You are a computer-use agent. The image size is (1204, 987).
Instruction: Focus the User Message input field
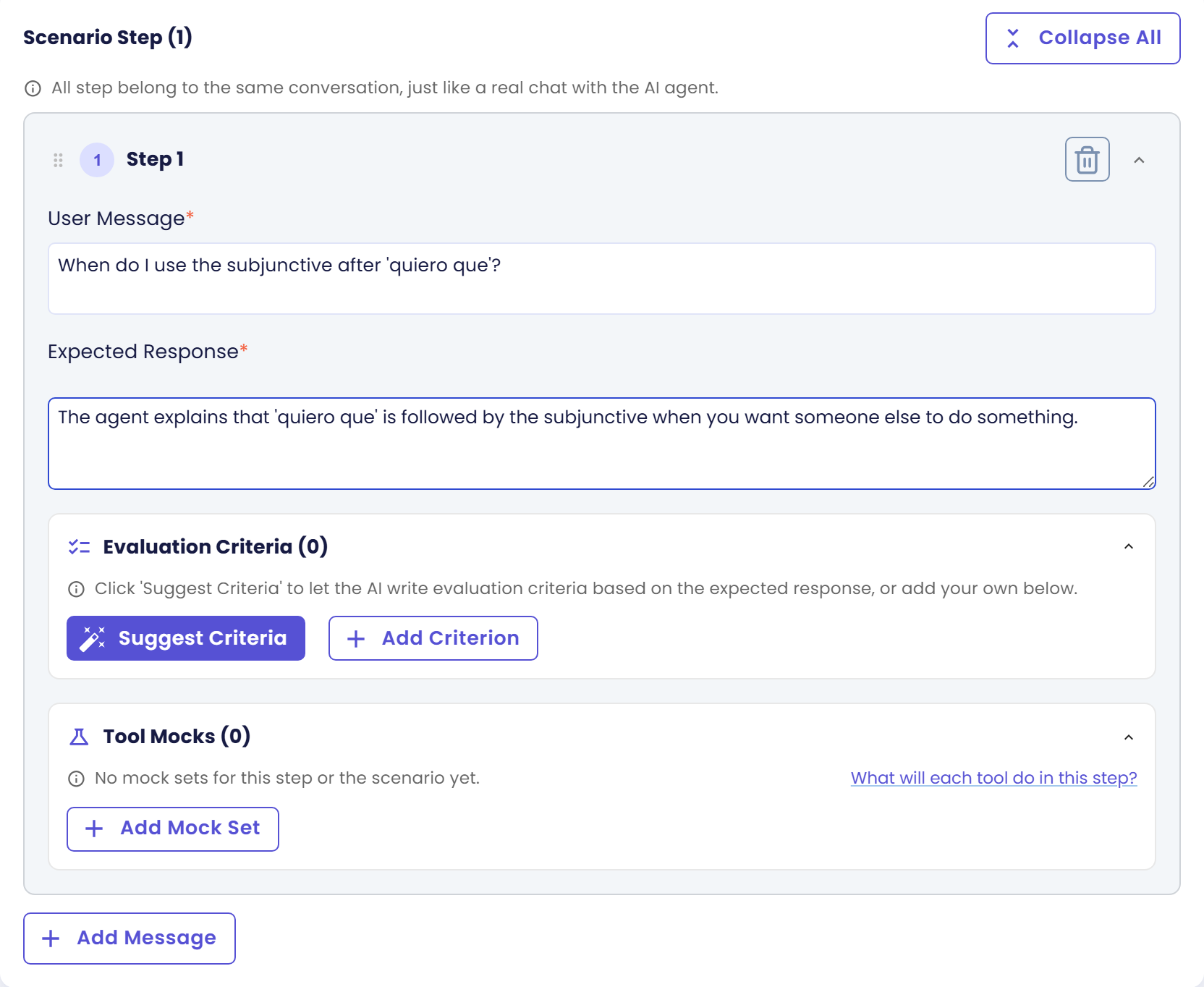point(601,279)
